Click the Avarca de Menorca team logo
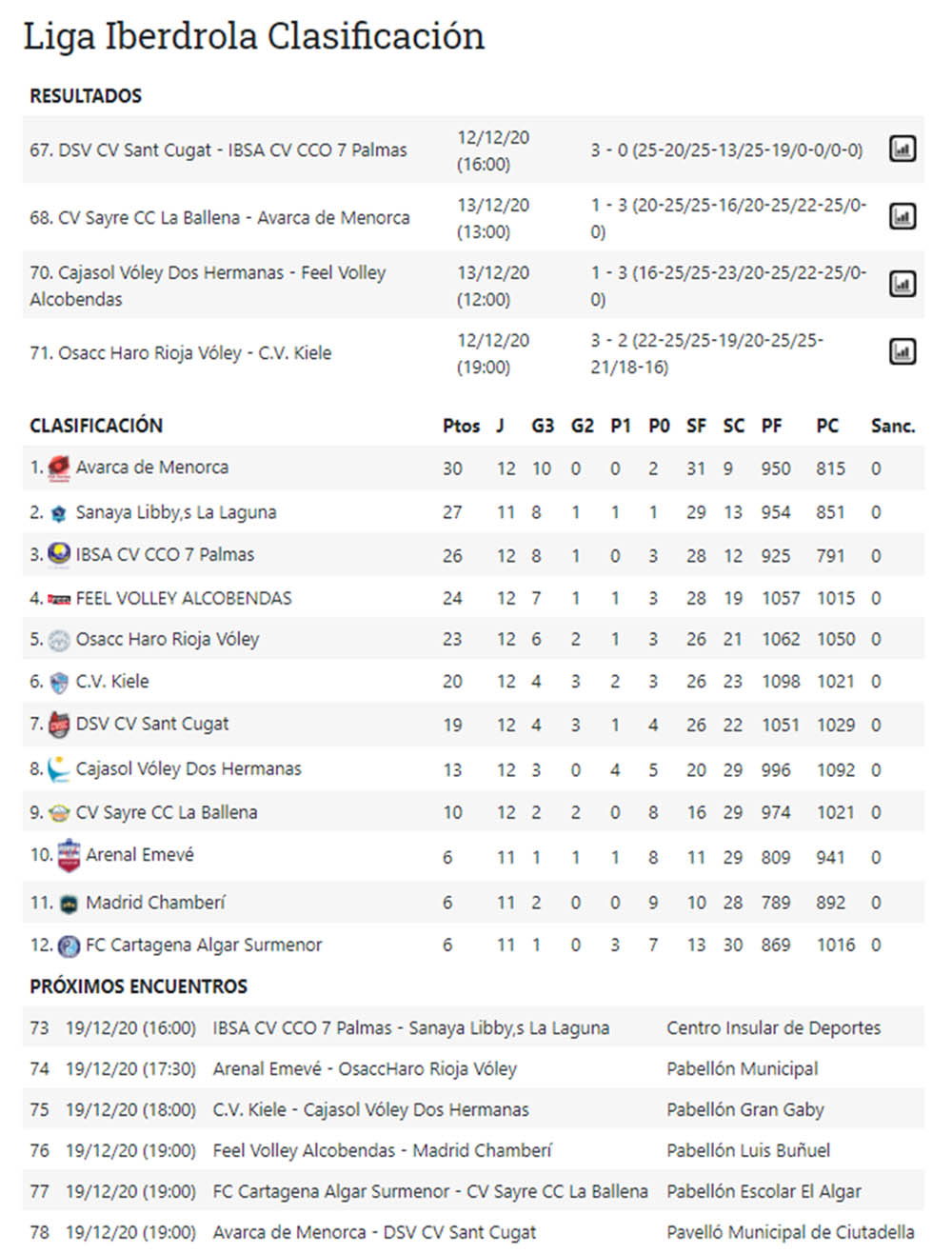The image size is (952, 1254). click(x=57, y=468)
